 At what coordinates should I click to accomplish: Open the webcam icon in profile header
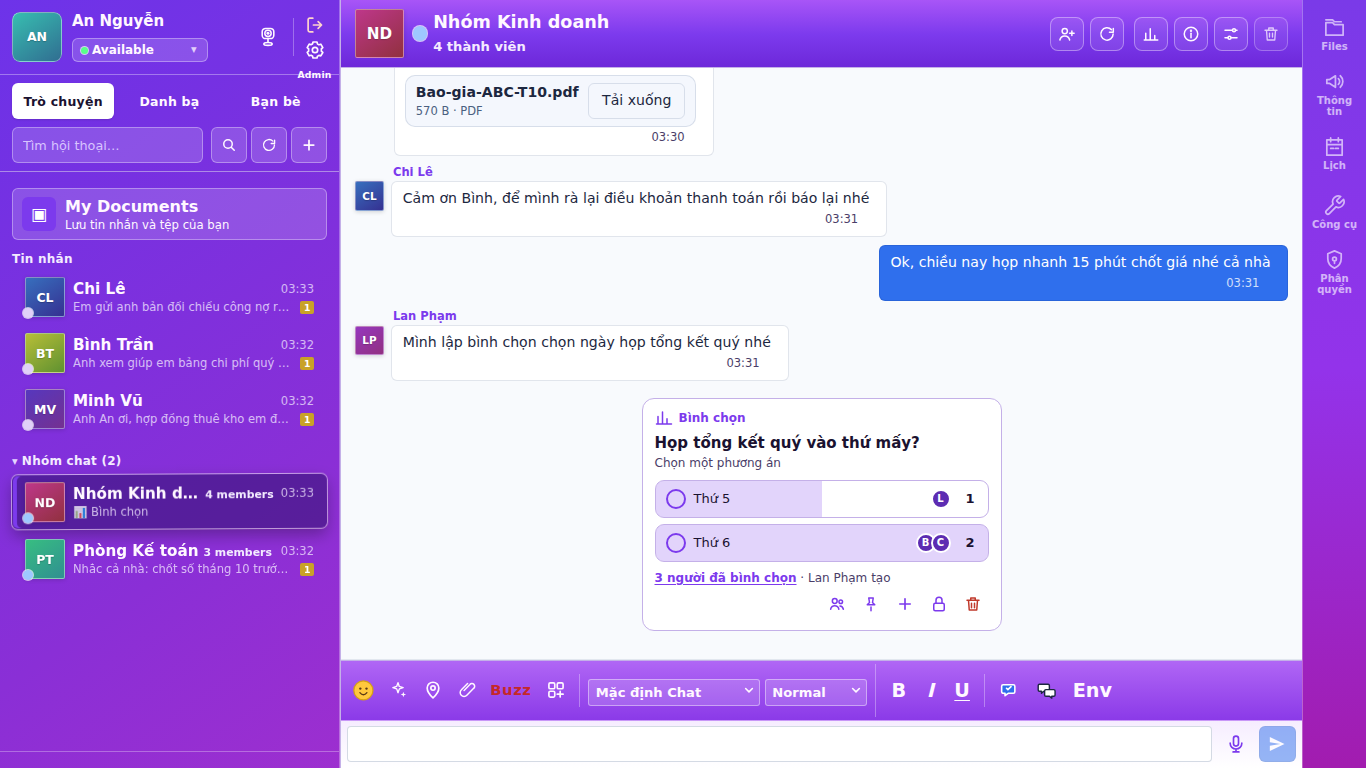coord(268,37)
